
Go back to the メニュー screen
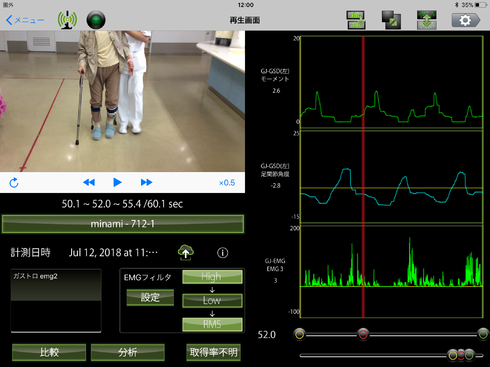tap(25, 20)
